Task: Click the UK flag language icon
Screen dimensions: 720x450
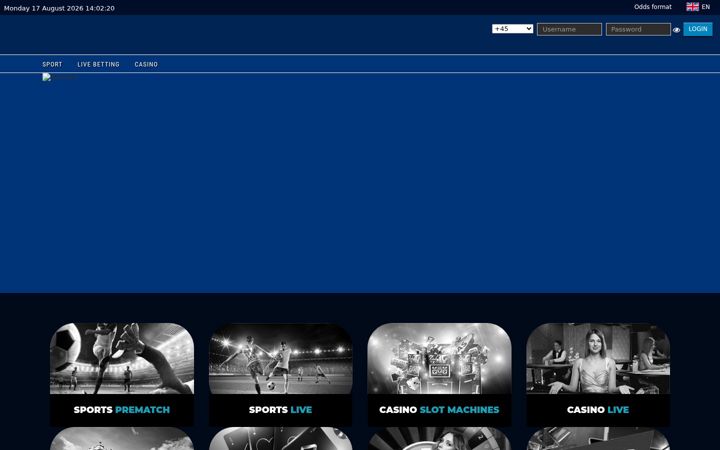Action: tap(692, 6)
